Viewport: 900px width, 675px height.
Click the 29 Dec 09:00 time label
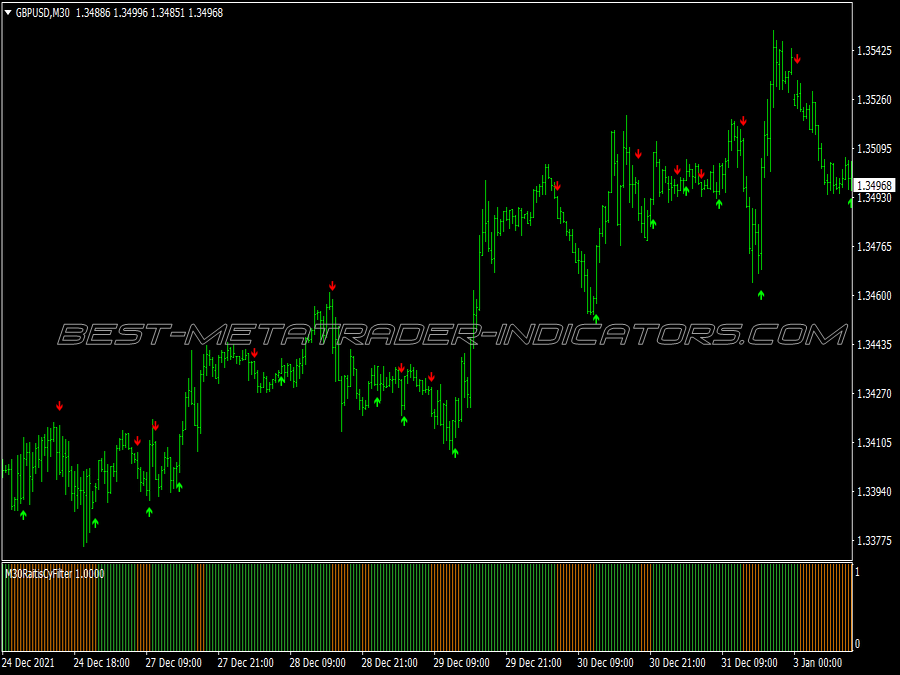click(x=461, y=662)
